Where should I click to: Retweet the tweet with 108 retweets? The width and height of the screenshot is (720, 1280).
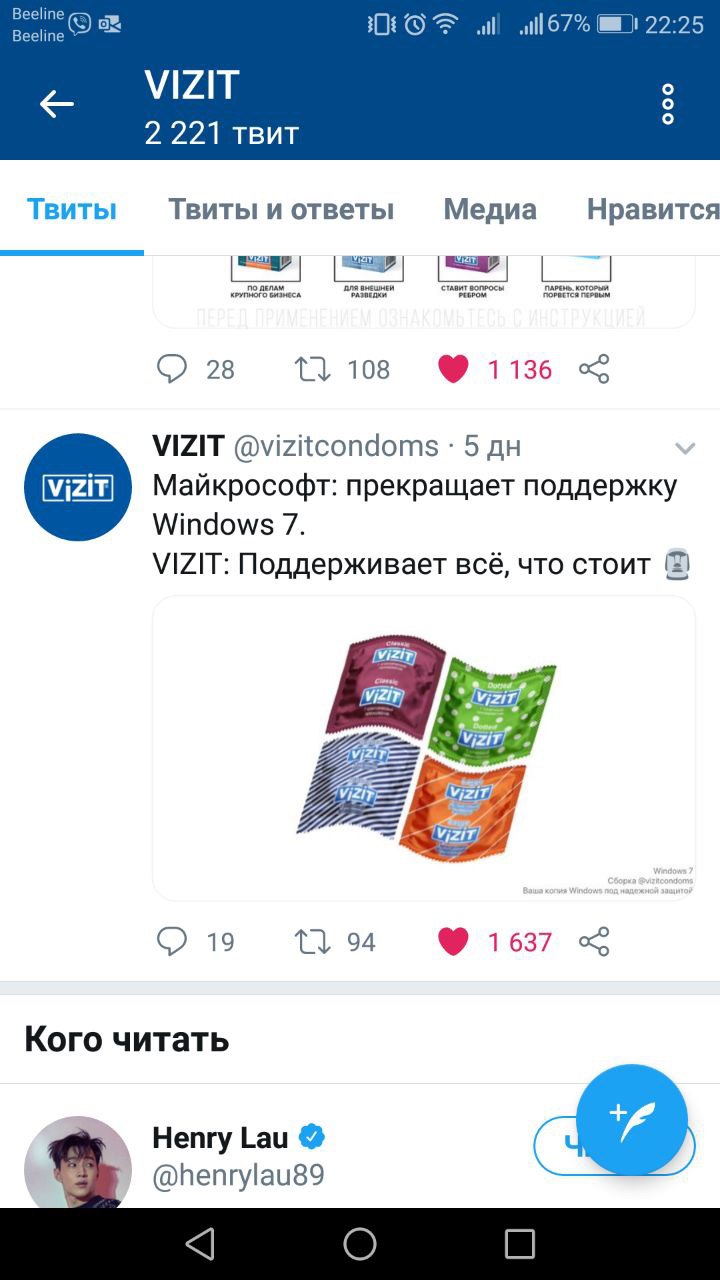click(313, 369)
